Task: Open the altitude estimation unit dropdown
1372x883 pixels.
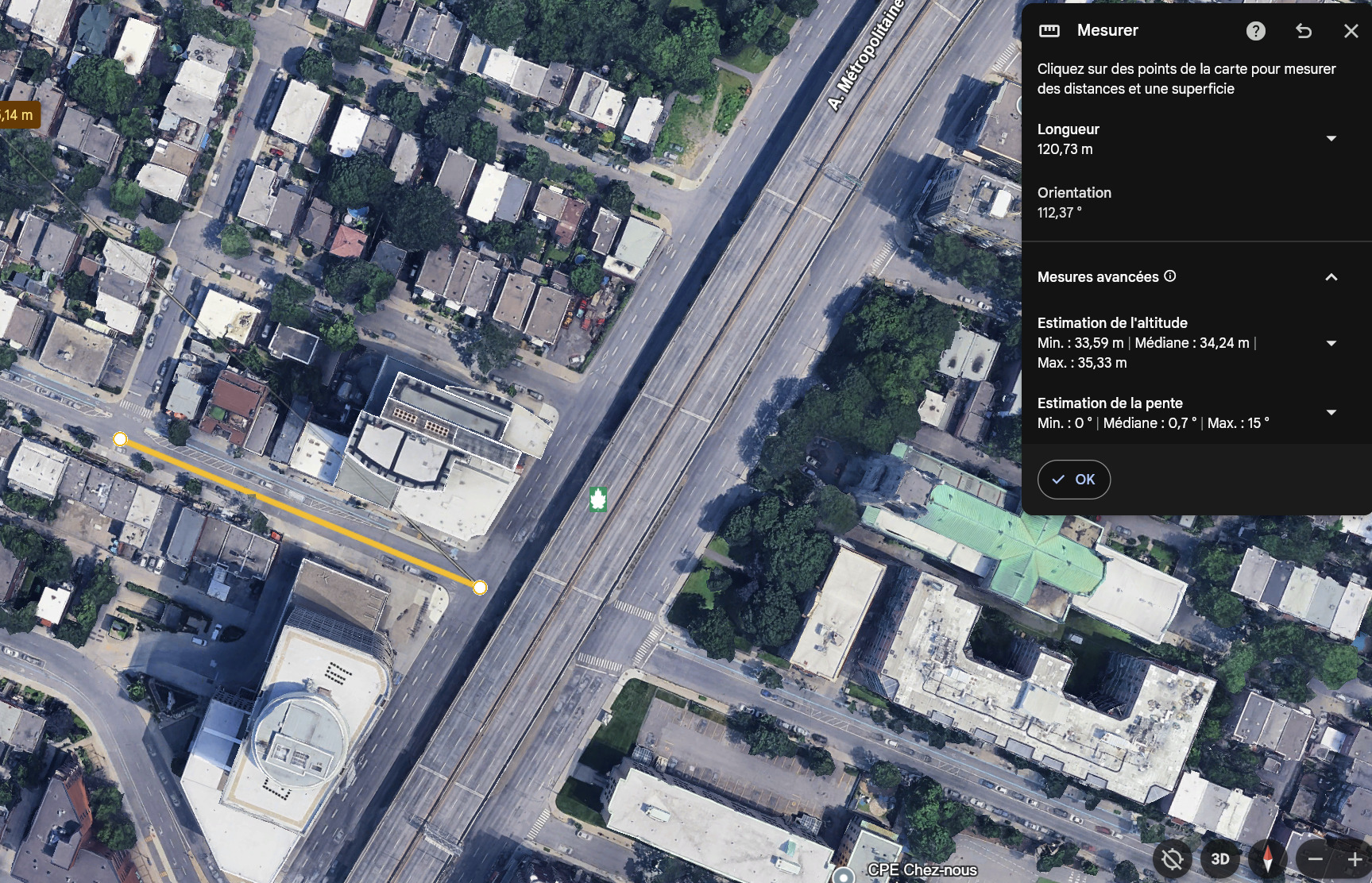Action: 1331,343
